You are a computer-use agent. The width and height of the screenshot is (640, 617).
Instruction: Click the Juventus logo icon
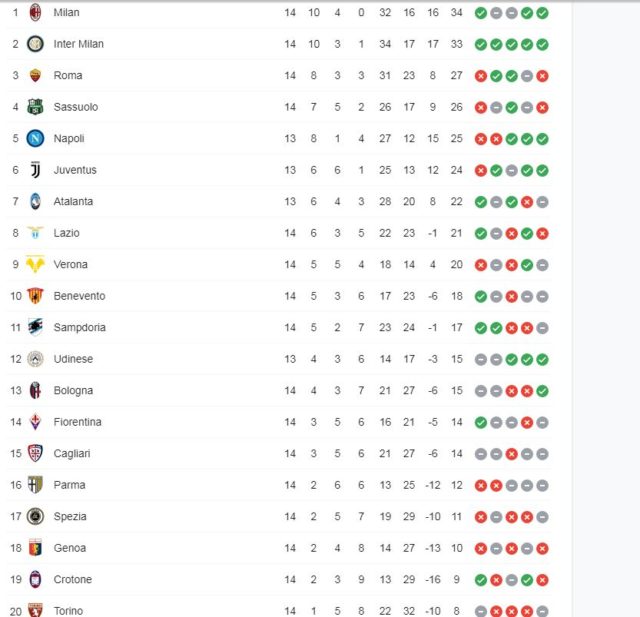(x=35, y=170)
